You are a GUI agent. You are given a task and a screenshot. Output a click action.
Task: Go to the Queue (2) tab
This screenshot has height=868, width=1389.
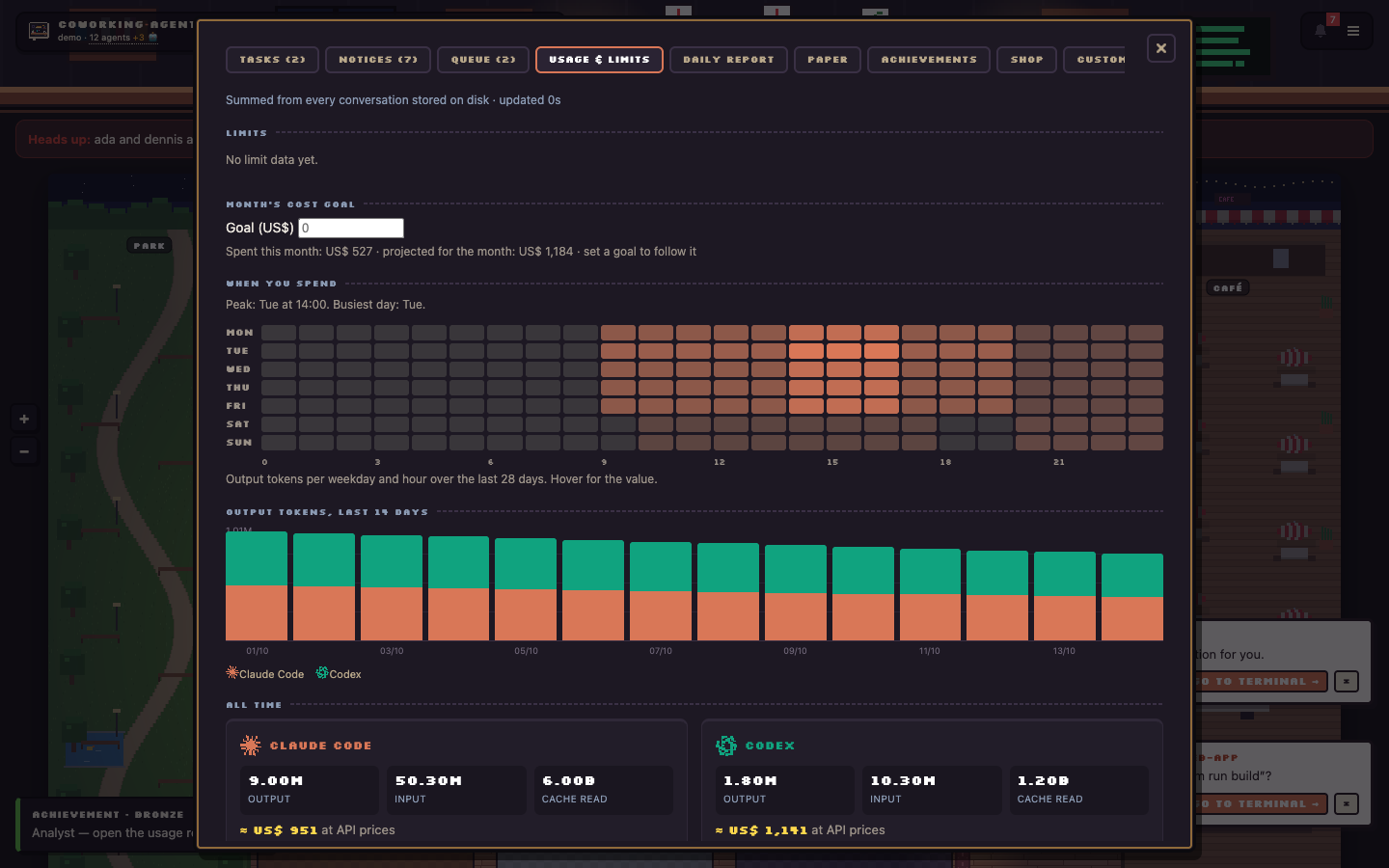[x=483, y=60]
